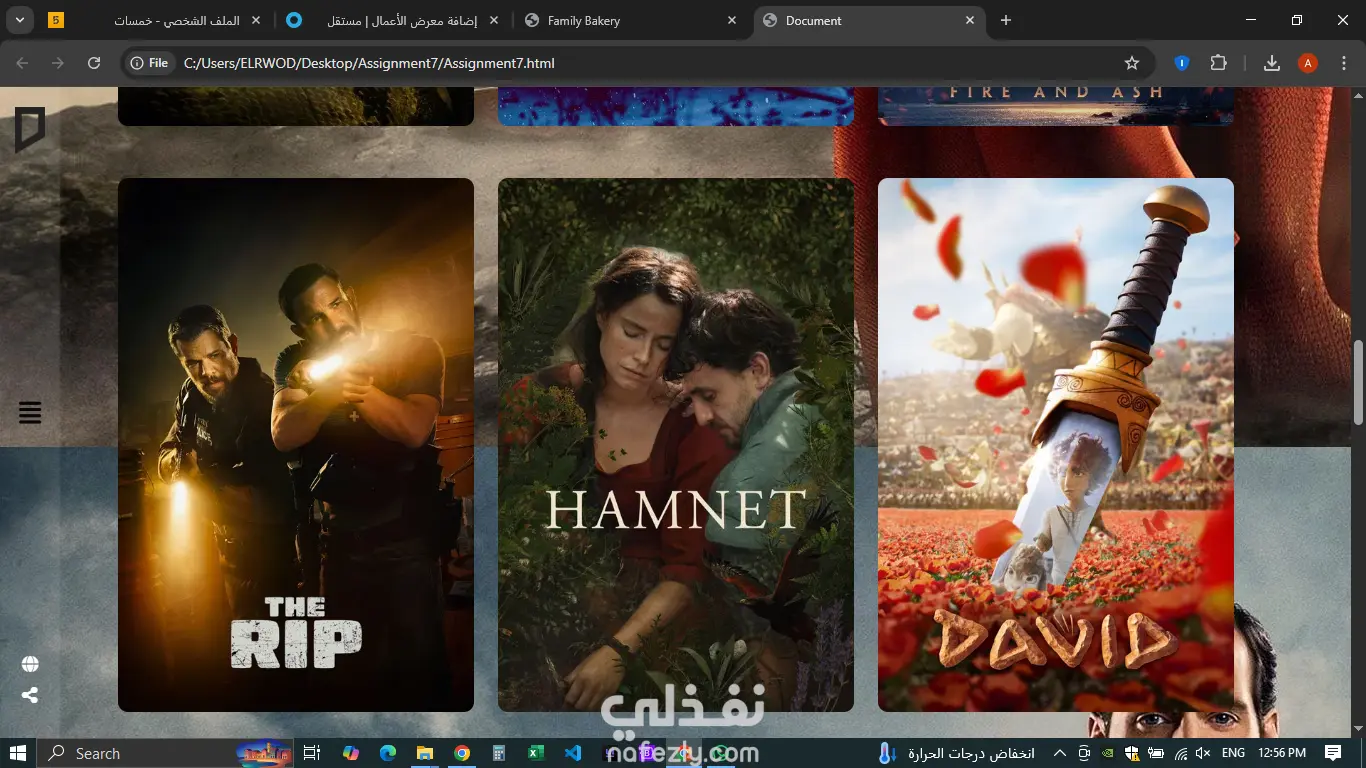
Task: Open Calculator from the taskbar
Action: (499, 753)
